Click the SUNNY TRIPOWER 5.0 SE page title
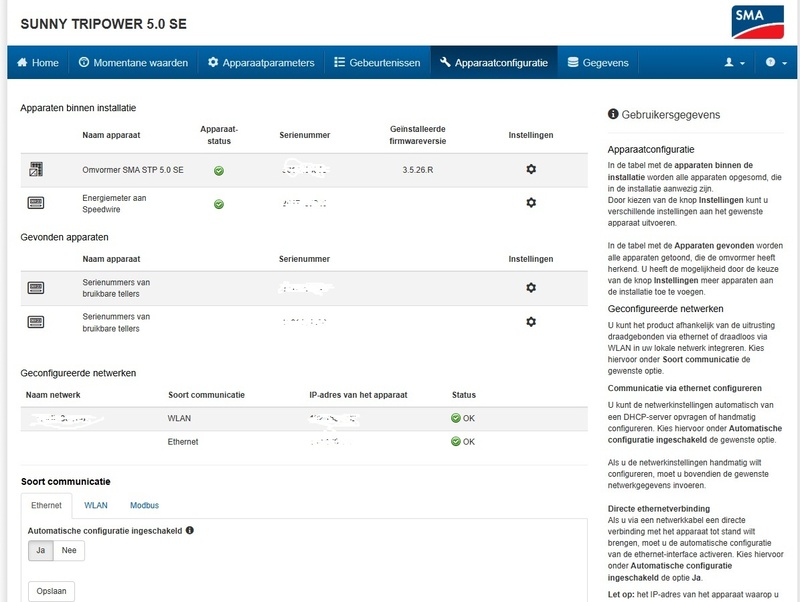Image resolution: width=800 pixels, height=602 pixels. pyautogui.click(x=104, y=24)
